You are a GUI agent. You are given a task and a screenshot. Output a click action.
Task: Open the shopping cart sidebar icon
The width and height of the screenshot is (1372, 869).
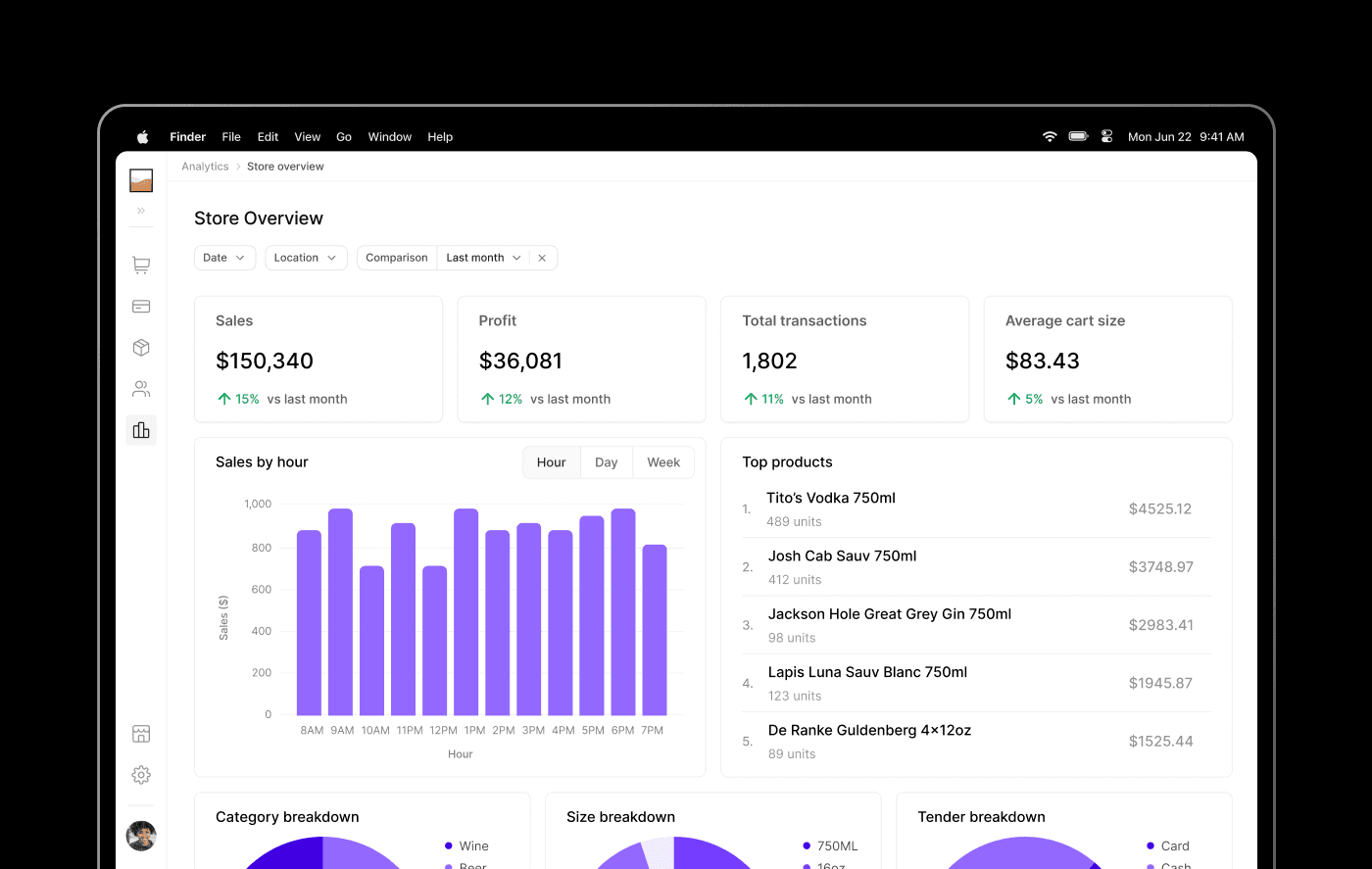click(141, 265)
